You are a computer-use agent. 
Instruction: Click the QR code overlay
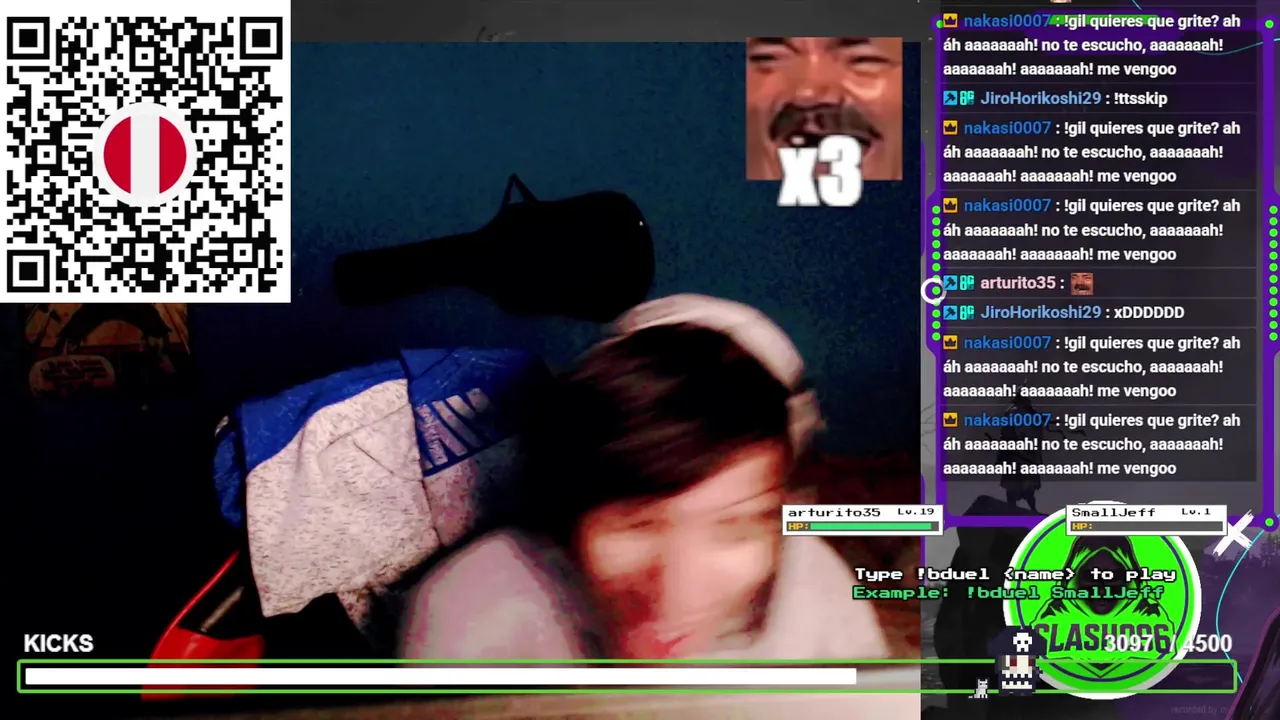(x=145, y=151)
